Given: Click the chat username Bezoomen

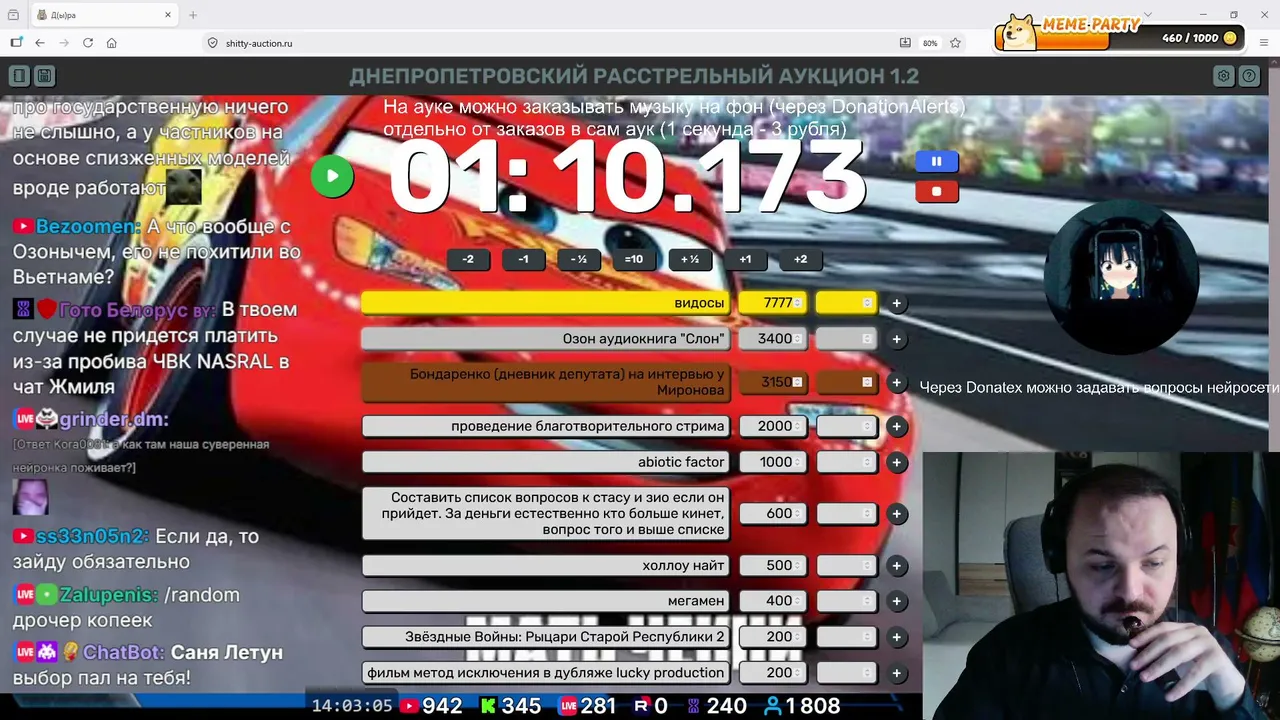Looking at the screenshot, I should (87, 227).
